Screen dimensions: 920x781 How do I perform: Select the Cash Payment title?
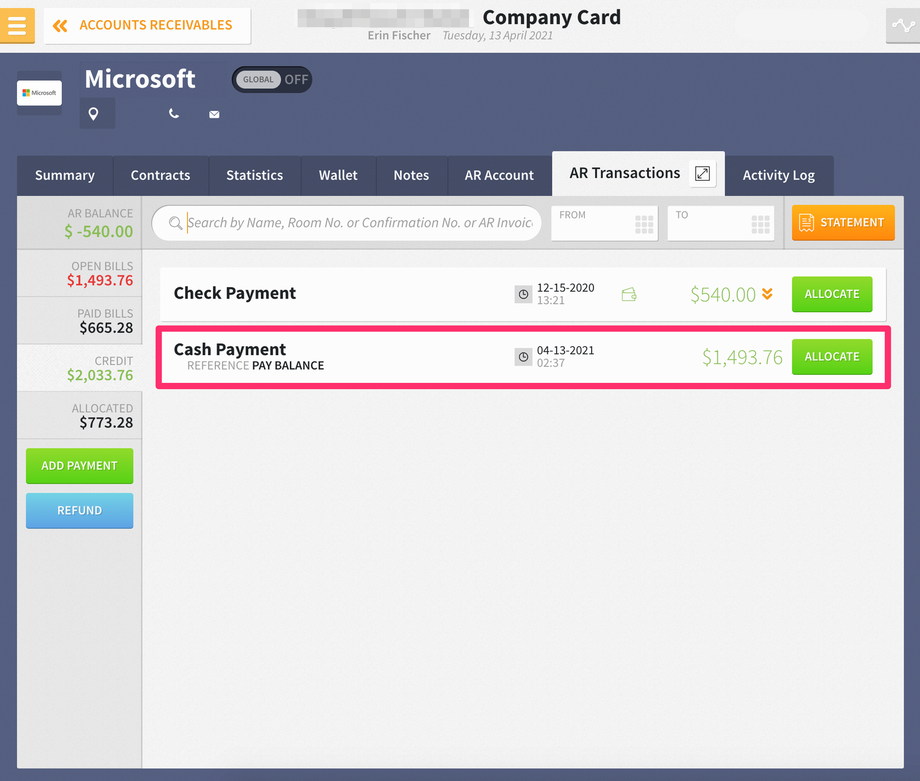click(230, 349)
